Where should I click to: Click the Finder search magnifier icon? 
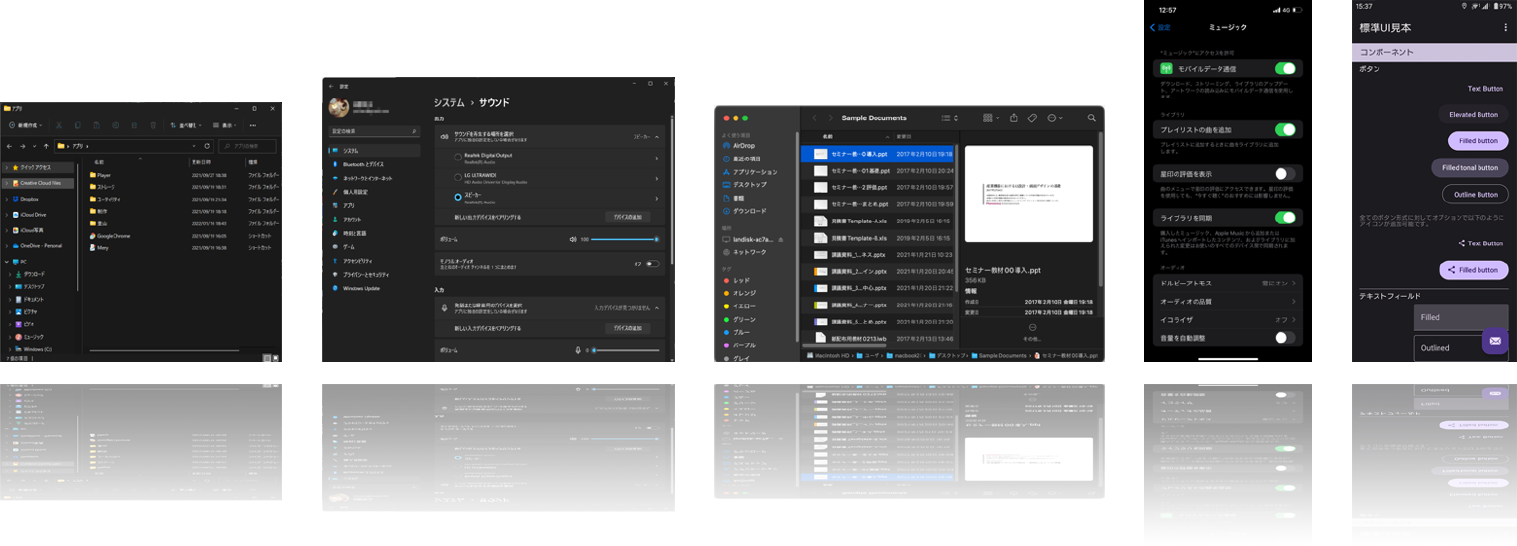pyautogui.click(x=1092, y=118)
